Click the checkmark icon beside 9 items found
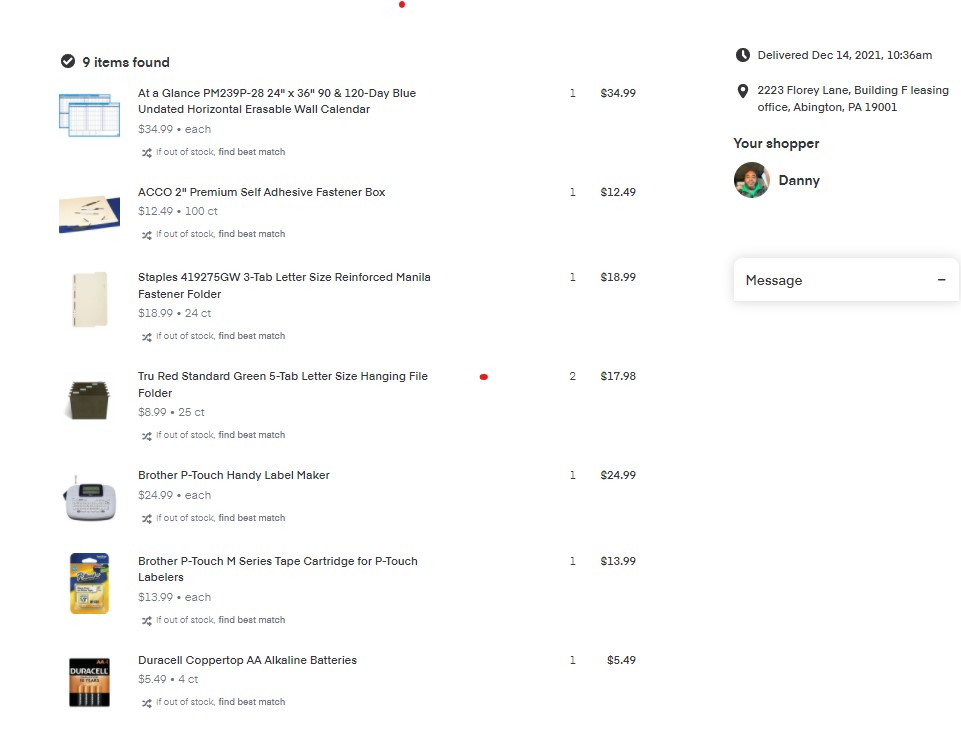961x729 pixels. pos(68,62)
